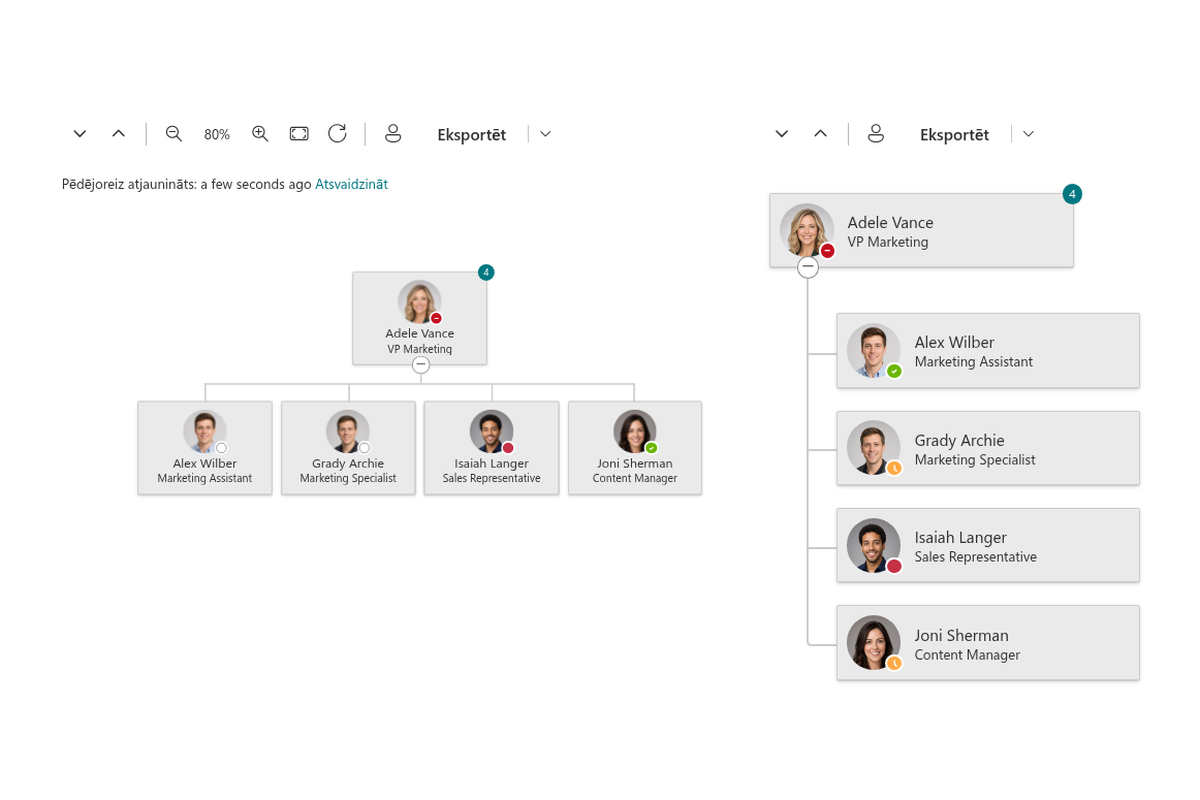Open export options dropdown in right toolbar
Screen dimensions: 1200x800
pyautogui.click(x=1028, y=134)
